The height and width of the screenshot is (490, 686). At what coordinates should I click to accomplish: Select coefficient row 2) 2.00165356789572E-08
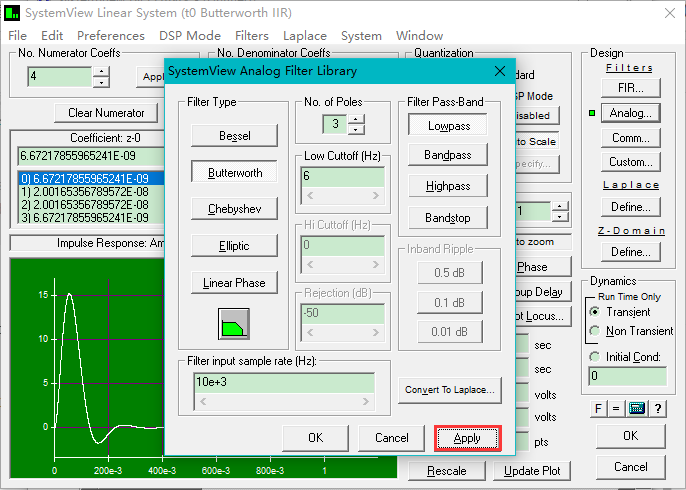(x=91, y=205)
